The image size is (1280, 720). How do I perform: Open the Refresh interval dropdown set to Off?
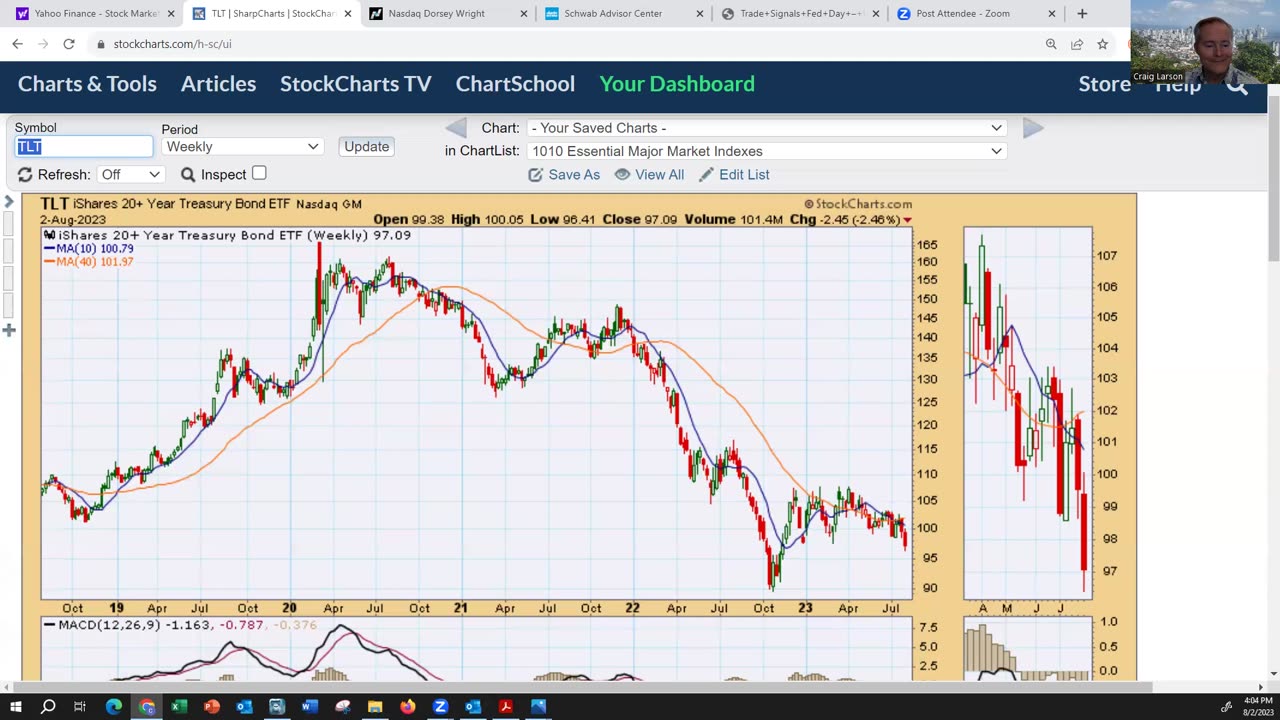[130, 175]
